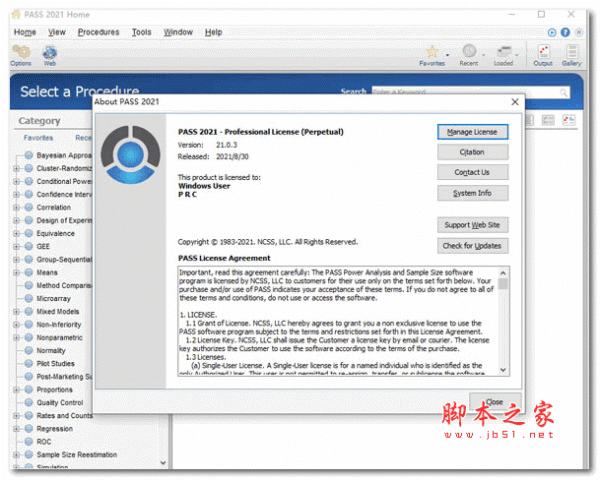600x480 pixels.
Task: Click the System Info button
Action: (473, 193)
